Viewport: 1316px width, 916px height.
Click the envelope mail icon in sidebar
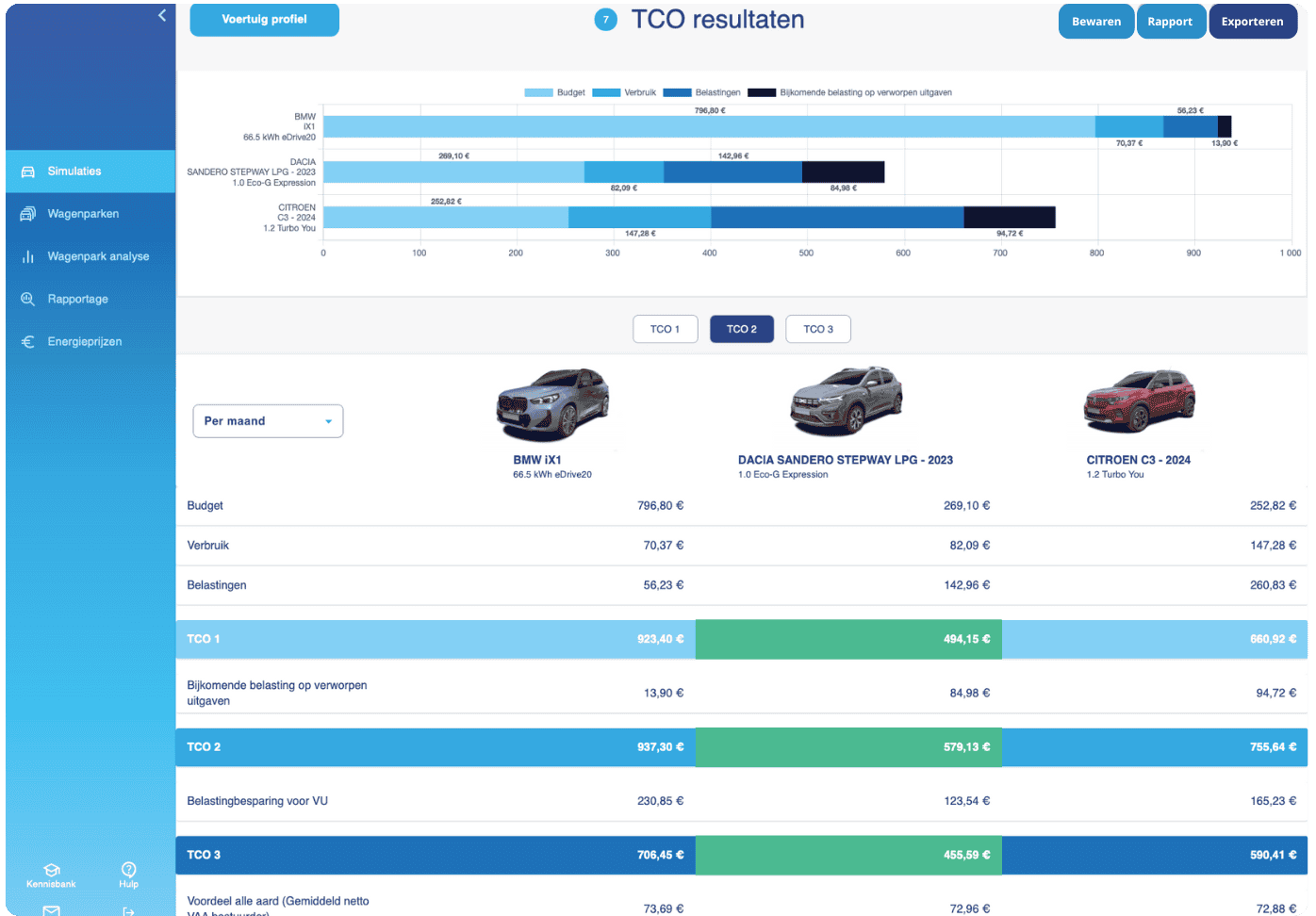[x=52, y=910]
